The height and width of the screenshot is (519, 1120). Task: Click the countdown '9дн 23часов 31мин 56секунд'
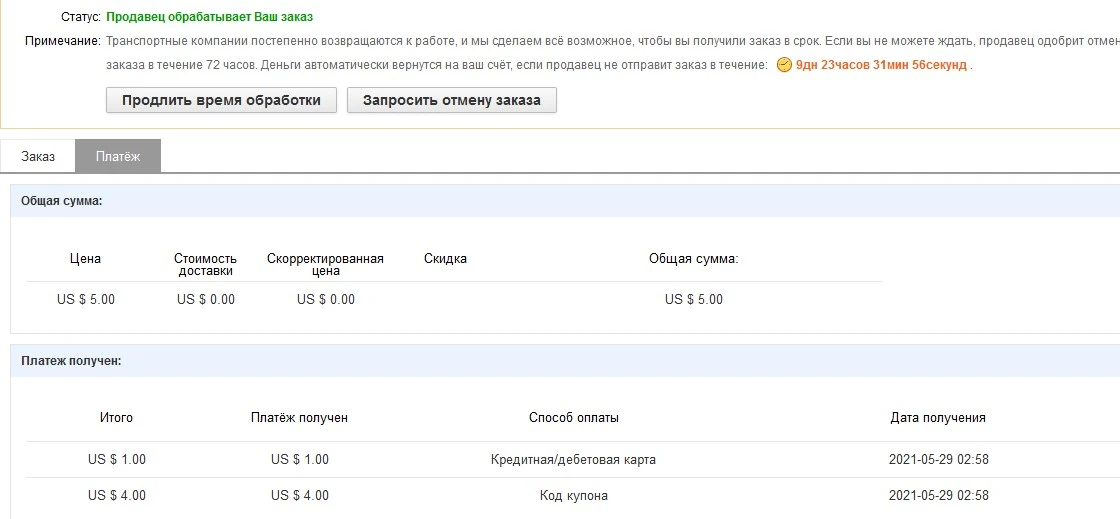[x=881, y=65]
